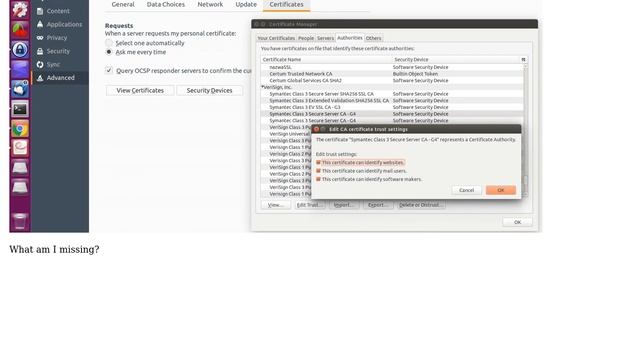Toggle 'can identify mail users' checkbox
The height and width of the screenshot is (360, 640).
coord(318,171)
